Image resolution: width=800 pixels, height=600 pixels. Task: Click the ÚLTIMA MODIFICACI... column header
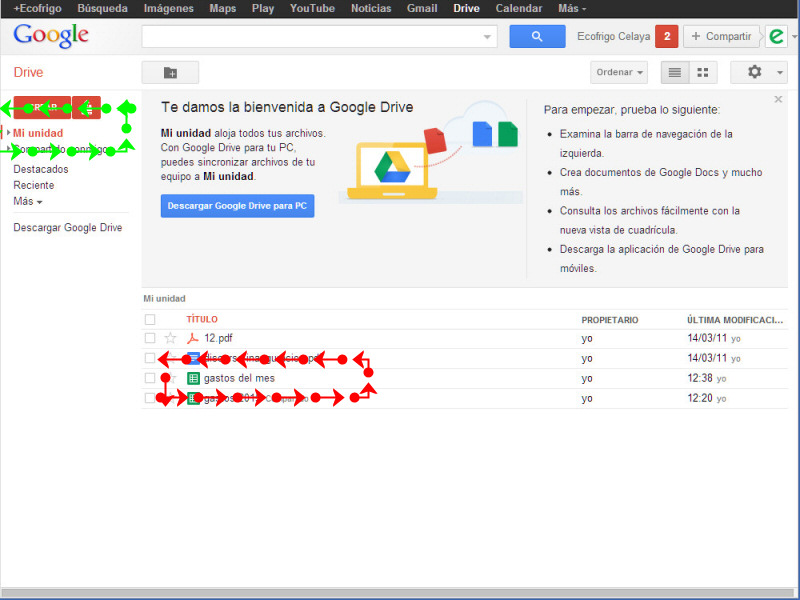(735, 320)
